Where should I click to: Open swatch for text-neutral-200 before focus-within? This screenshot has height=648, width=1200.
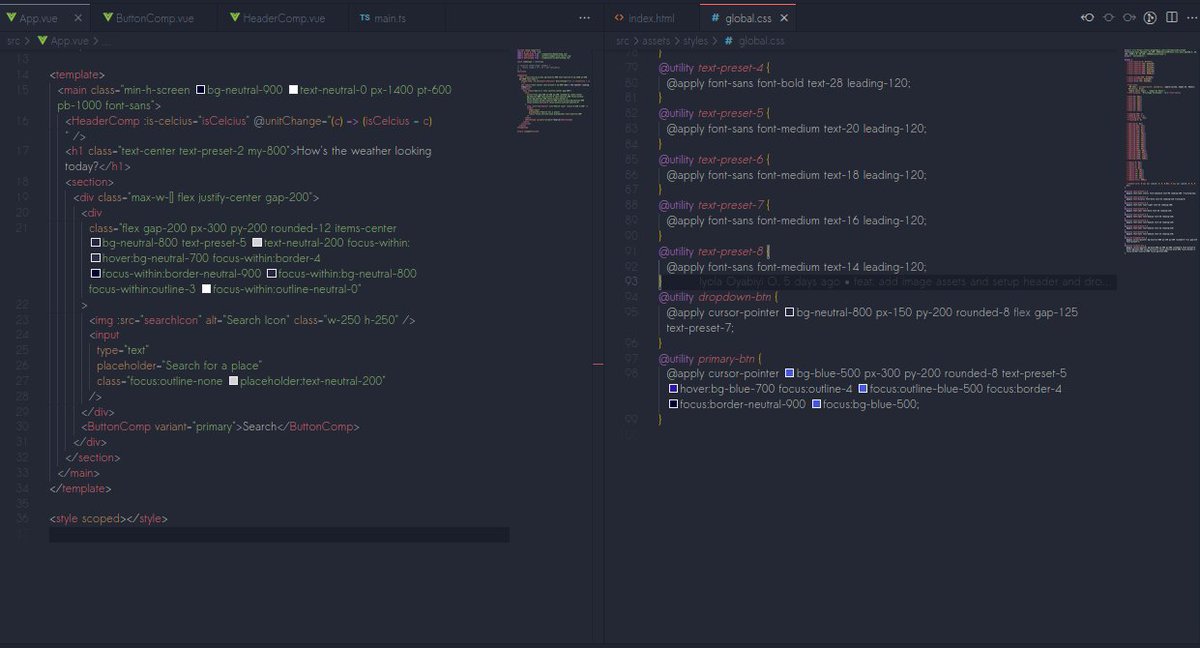257,243
